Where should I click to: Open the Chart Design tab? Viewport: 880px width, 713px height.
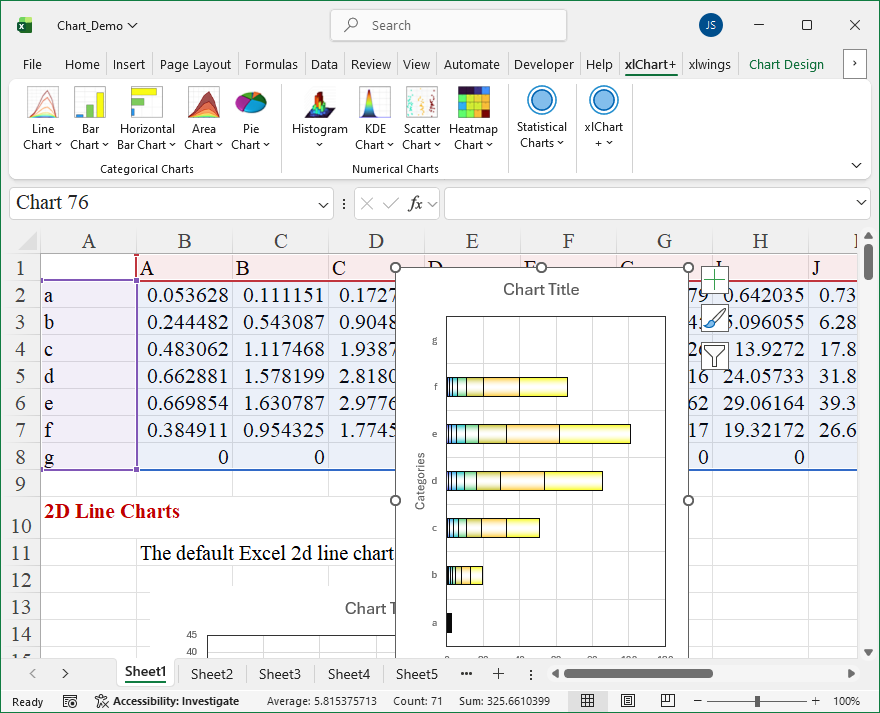(x=786, y=64)
